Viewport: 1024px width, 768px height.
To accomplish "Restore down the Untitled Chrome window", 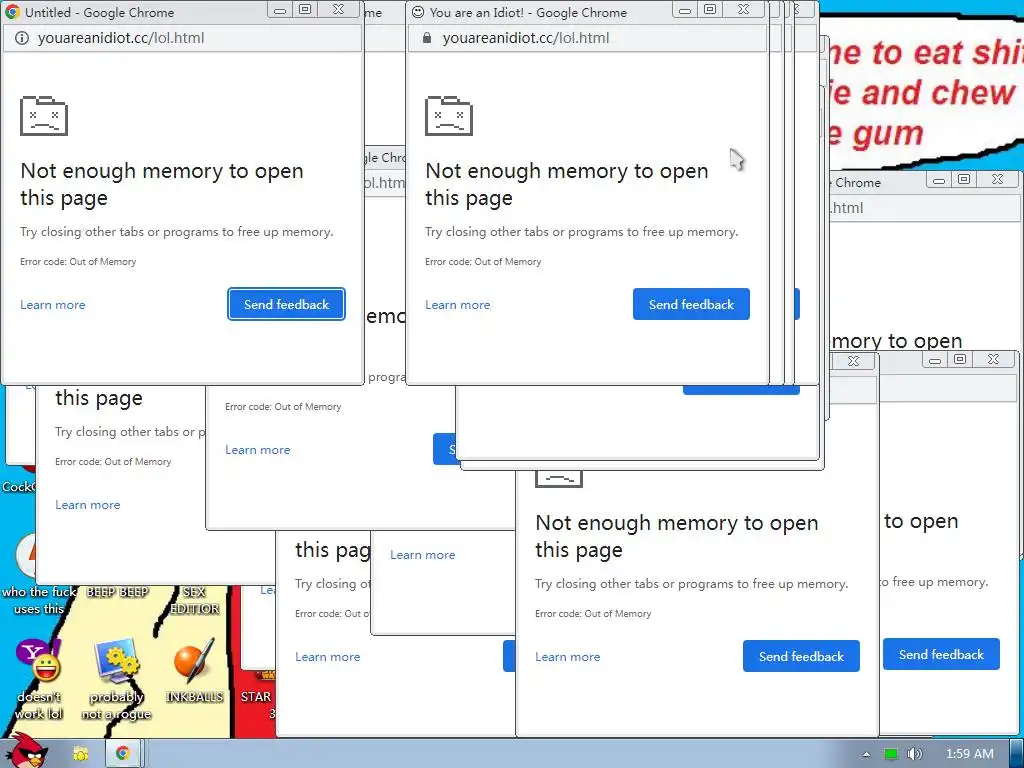I will click(x=305, y=10).
